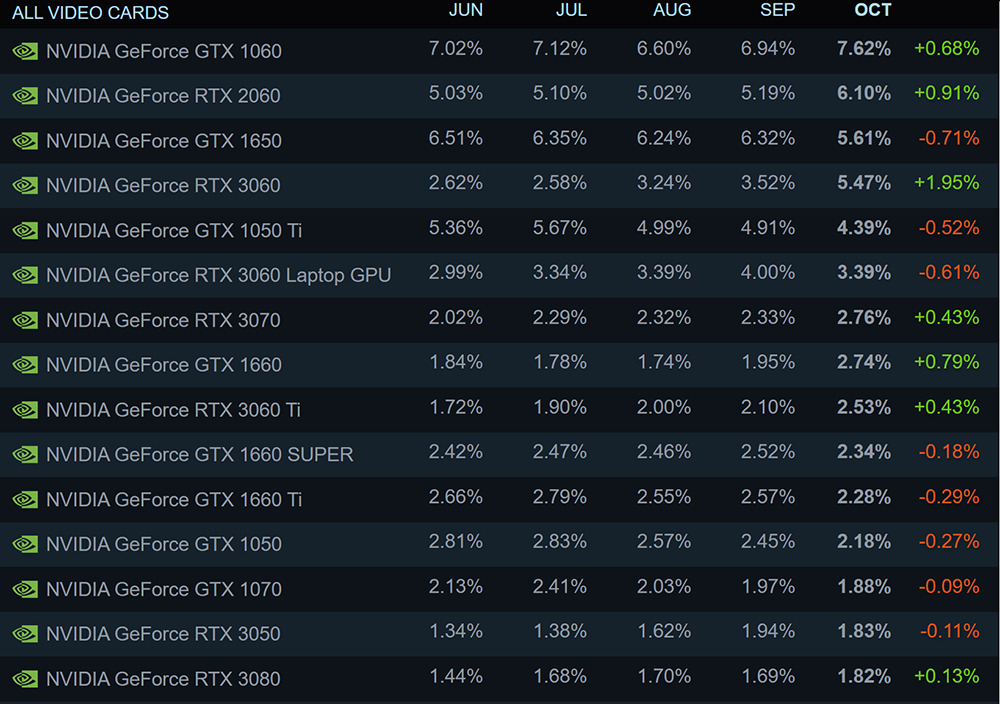Screen dimensions: 1000x704
Task: Select the JUN column header
Action: tap(466, 11)
